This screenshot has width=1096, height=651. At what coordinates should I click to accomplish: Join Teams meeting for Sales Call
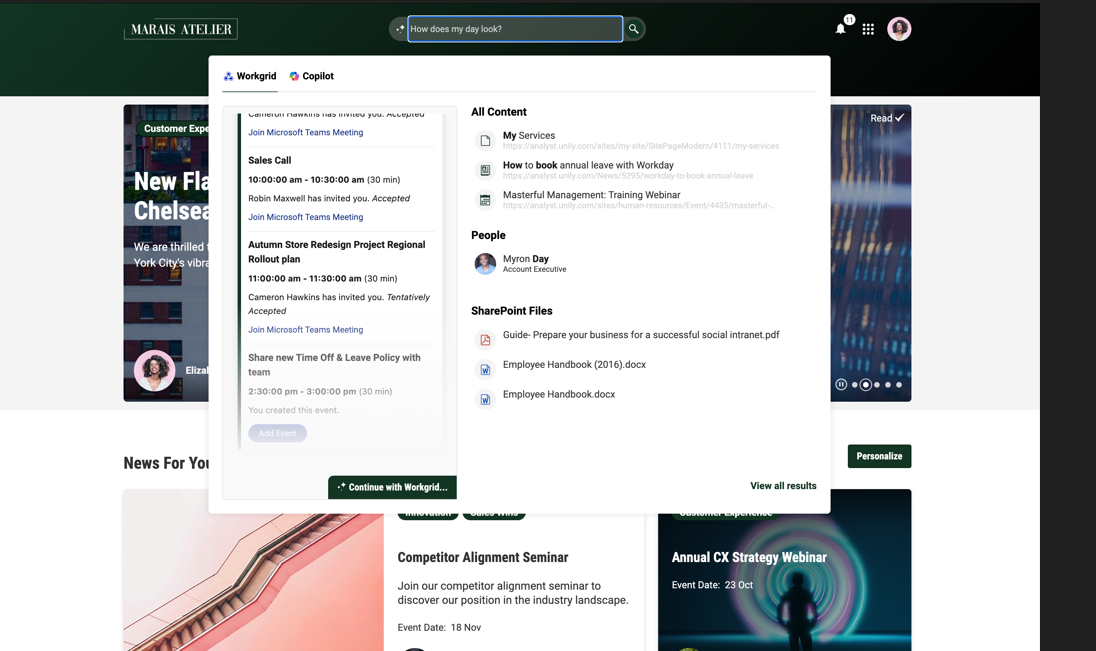305,217
